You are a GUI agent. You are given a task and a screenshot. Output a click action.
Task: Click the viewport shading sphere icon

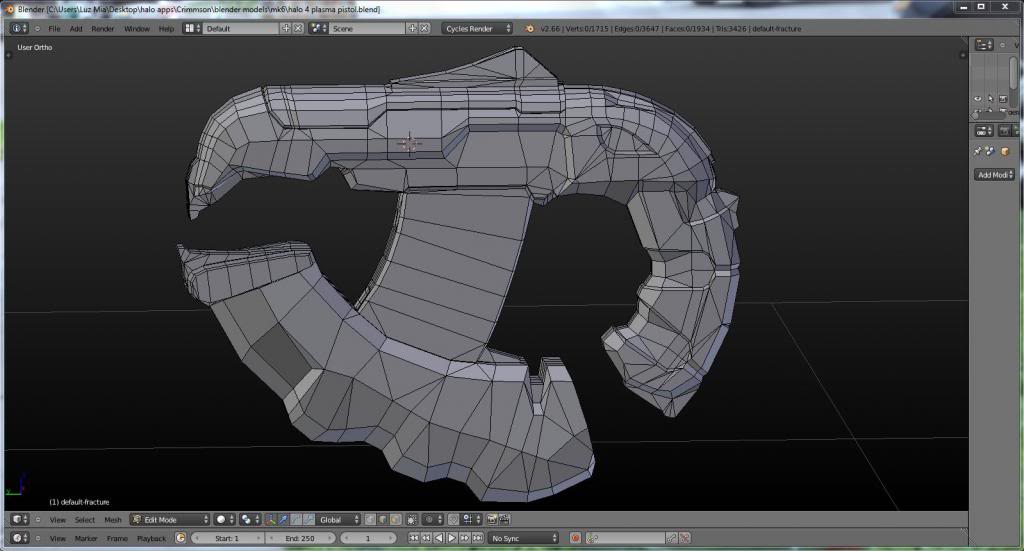click(x=222, y=520)
